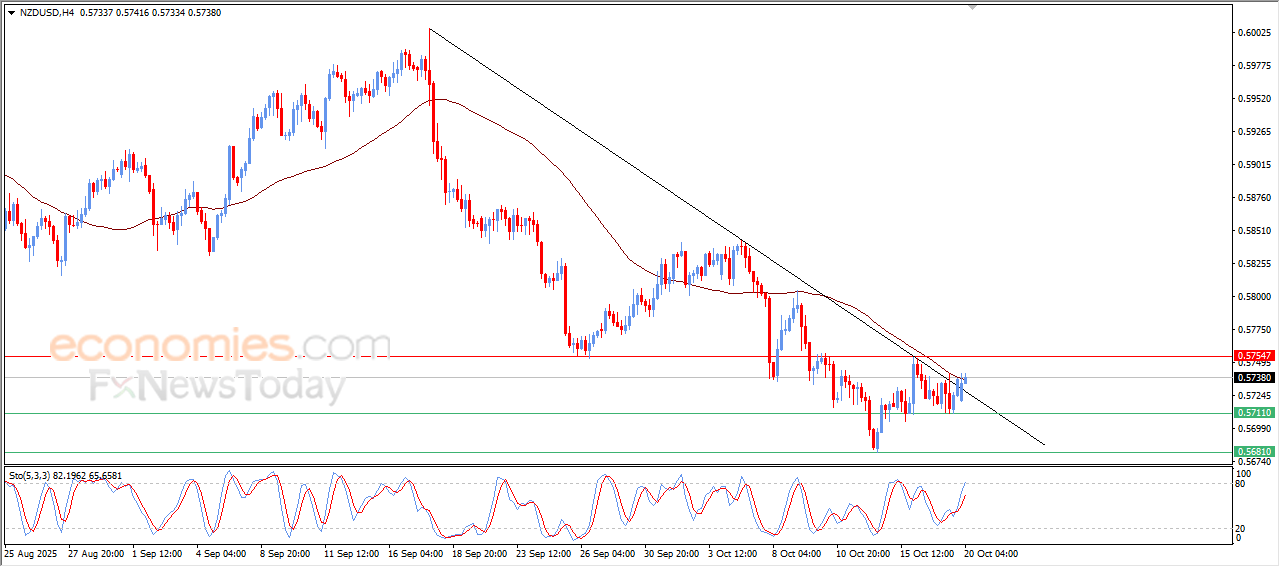
Task: Click the 0.58760 price axis label
Action: (1254, 198)
